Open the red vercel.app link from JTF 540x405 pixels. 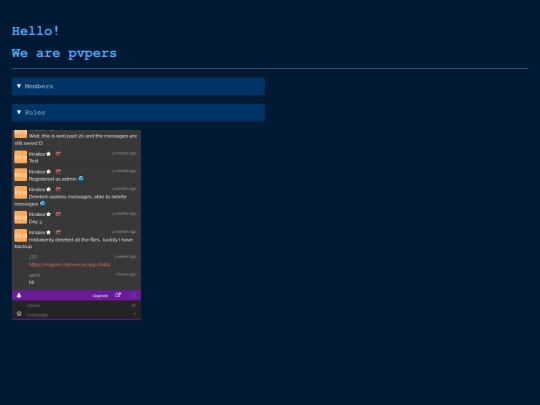coord(70,264)
